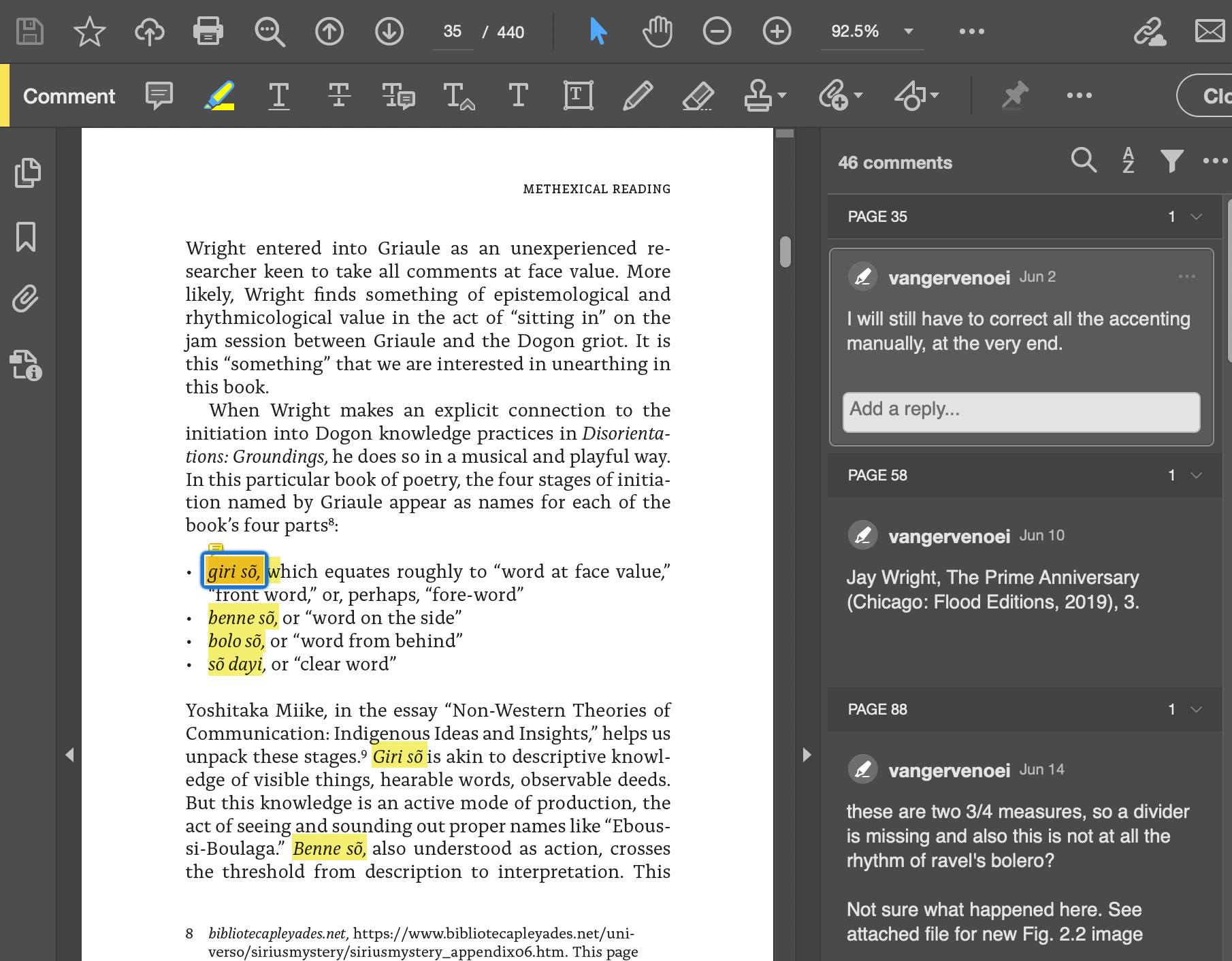
Task: Open document info panel icon
Action: tap(26, 365)
